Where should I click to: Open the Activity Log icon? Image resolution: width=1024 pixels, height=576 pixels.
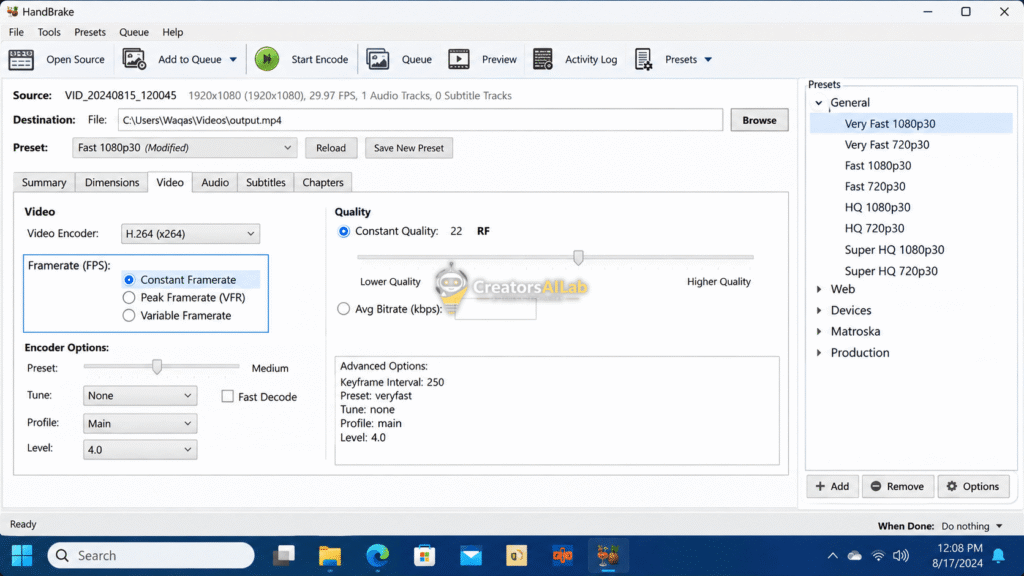coord(543,59)
